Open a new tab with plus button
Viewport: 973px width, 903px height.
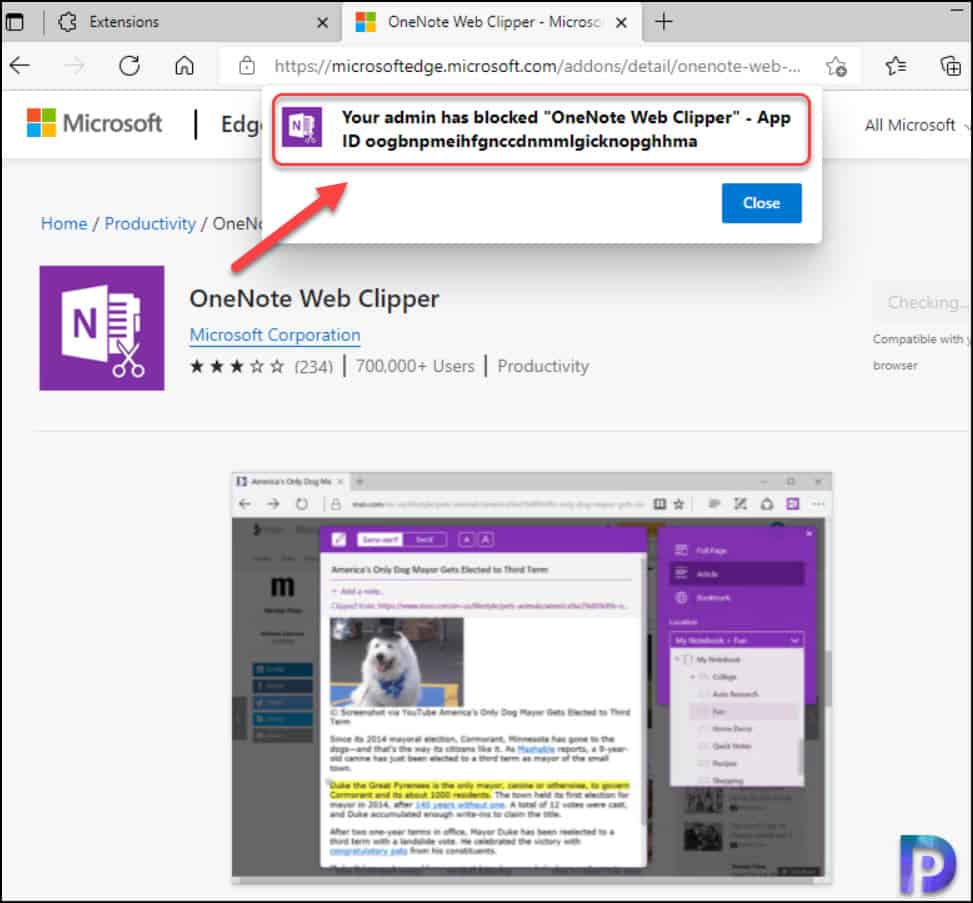point(664,21)
